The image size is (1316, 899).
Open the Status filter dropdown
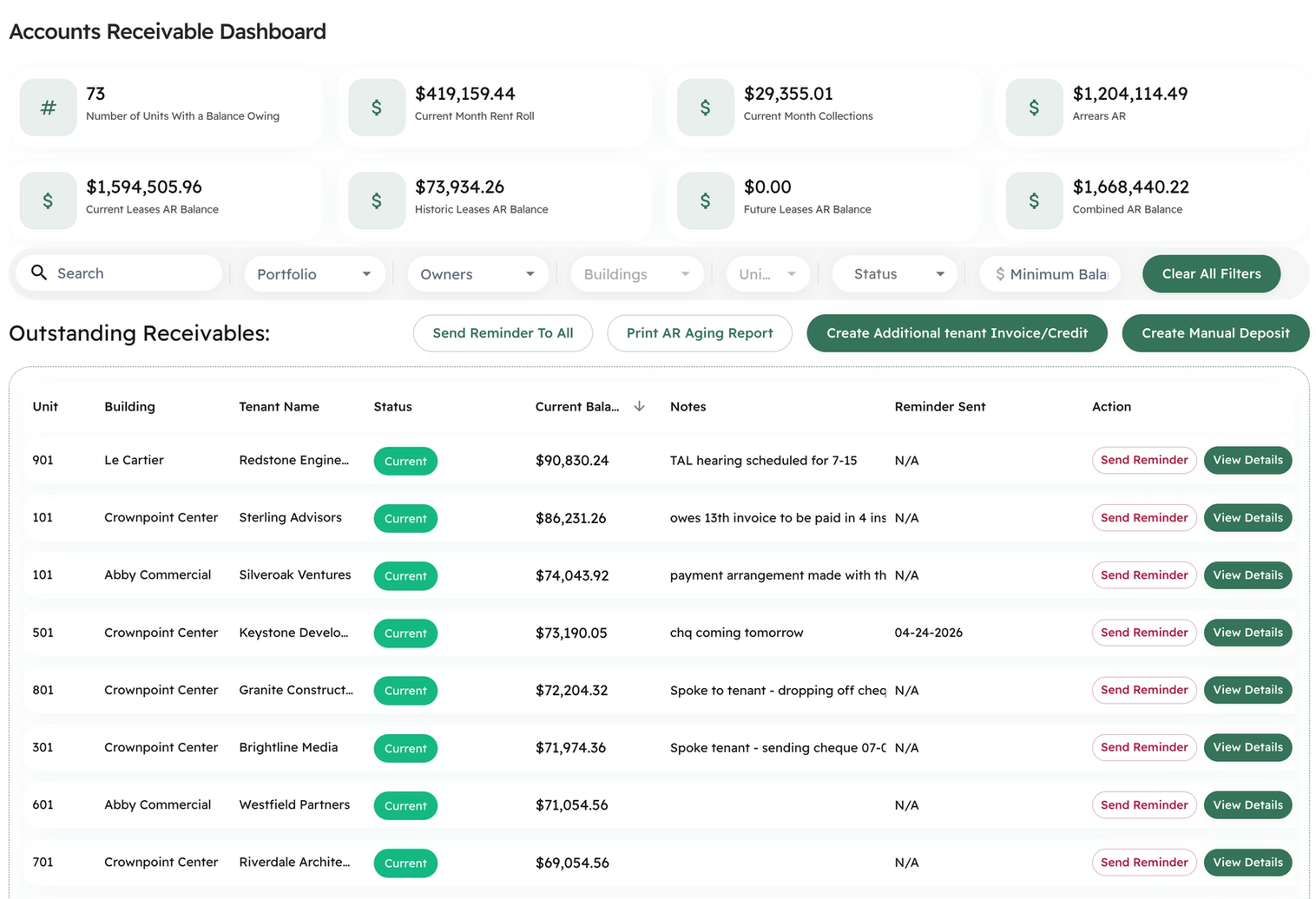[895, 274]
